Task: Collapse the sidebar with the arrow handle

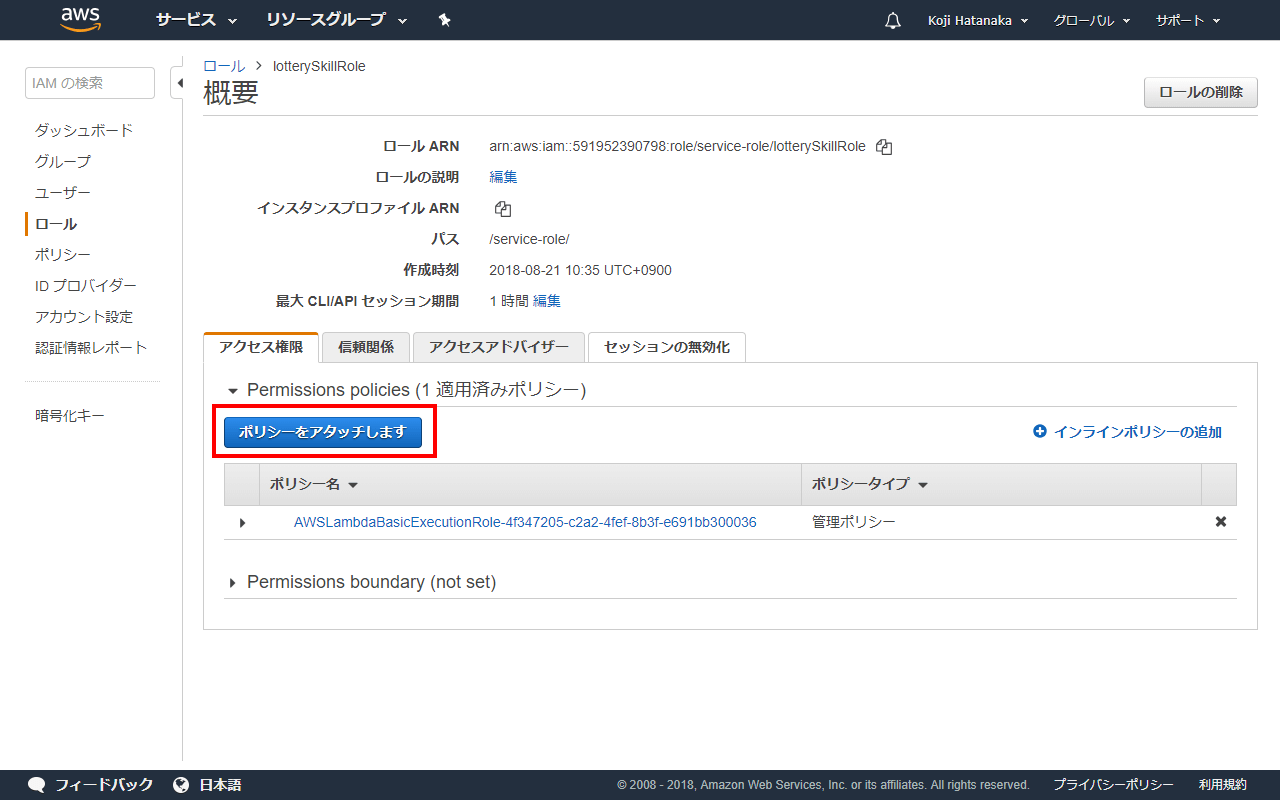Action: point(180,83)
